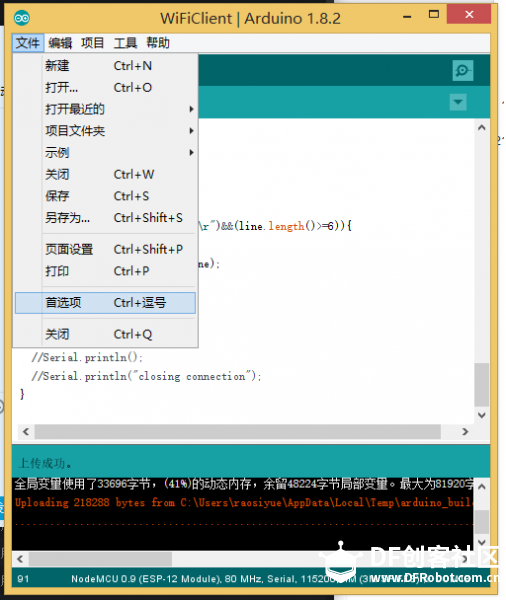Expand the 项目文件夹 submenu
Viewport: 506px width, 600px height.
tap(105, 131)
